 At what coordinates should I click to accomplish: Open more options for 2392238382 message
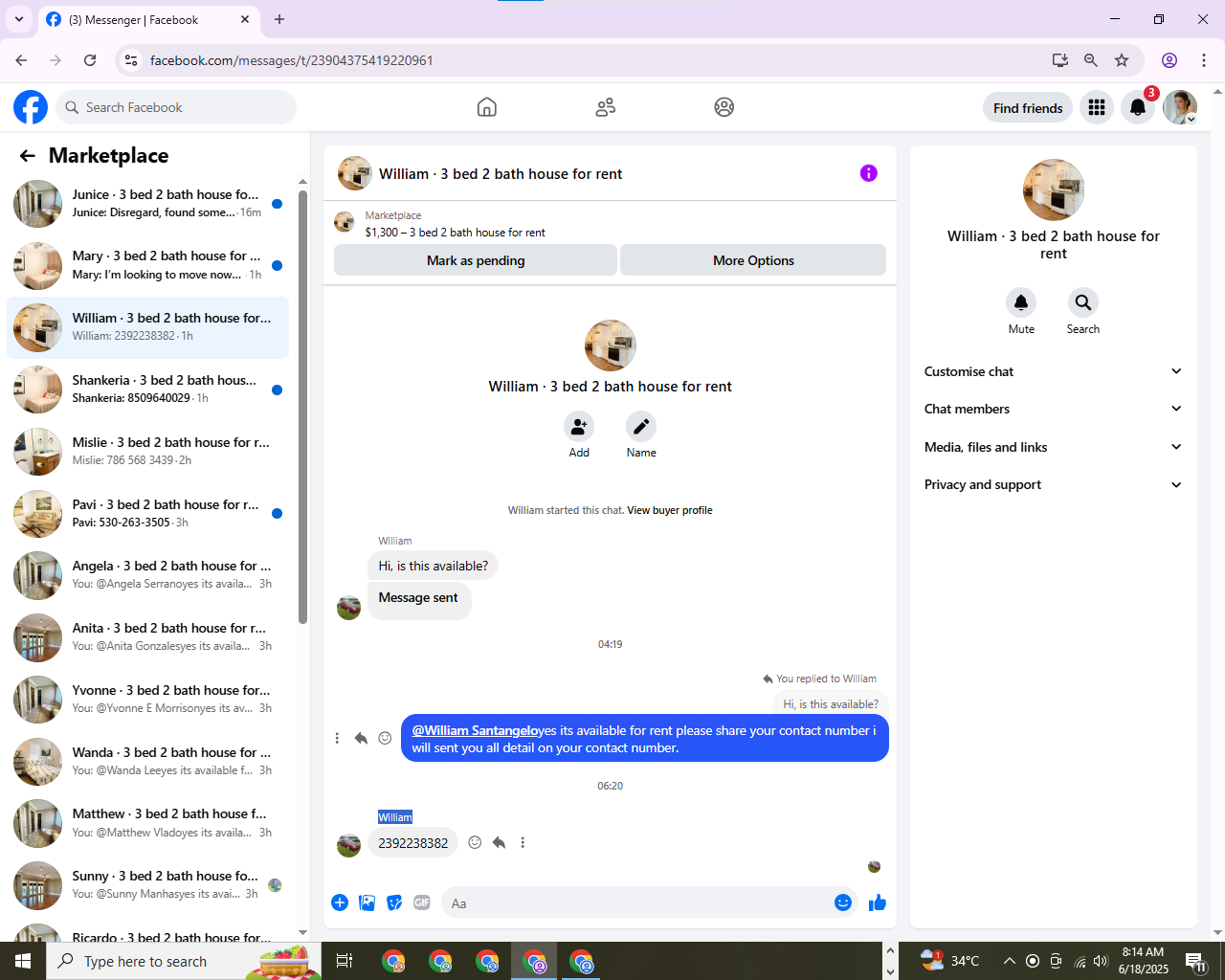click(x=523, y=843)
